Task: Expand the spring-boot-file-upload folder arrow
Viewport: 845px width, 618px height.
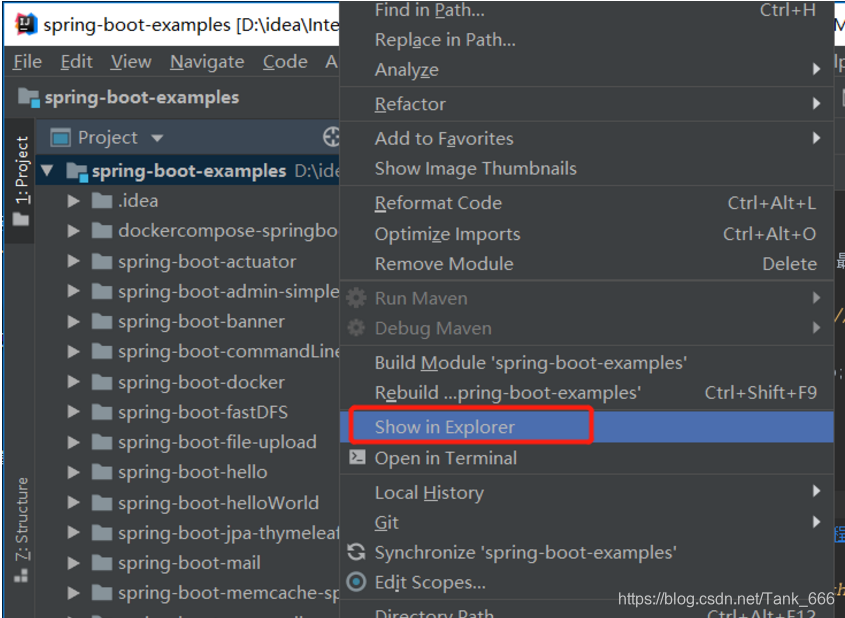Action: pyautogui.click(x=73, y=442)
